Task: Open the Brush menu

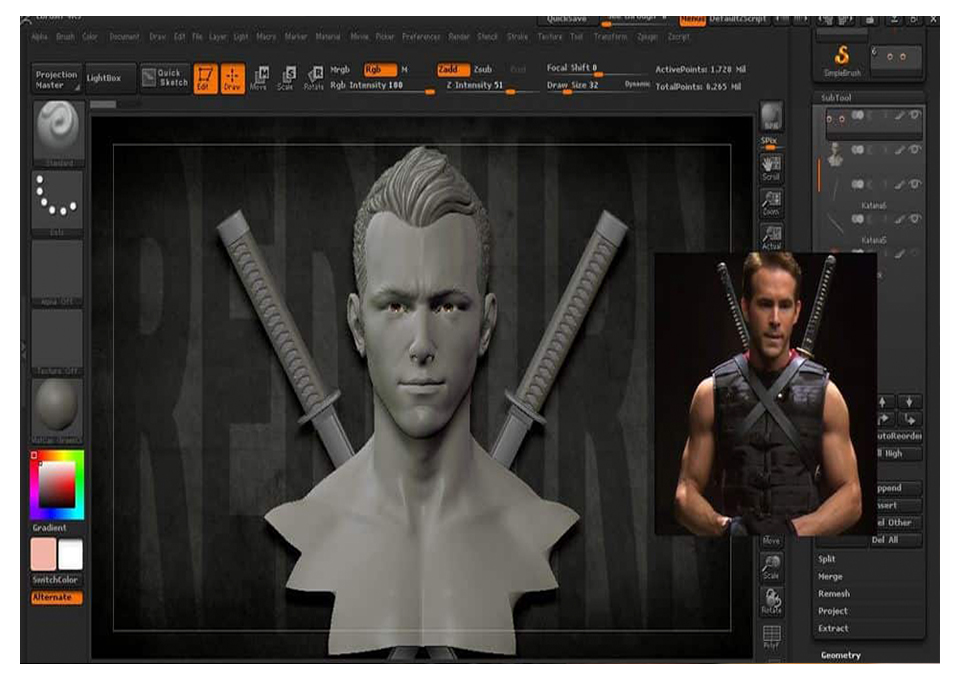Action: 66,37
